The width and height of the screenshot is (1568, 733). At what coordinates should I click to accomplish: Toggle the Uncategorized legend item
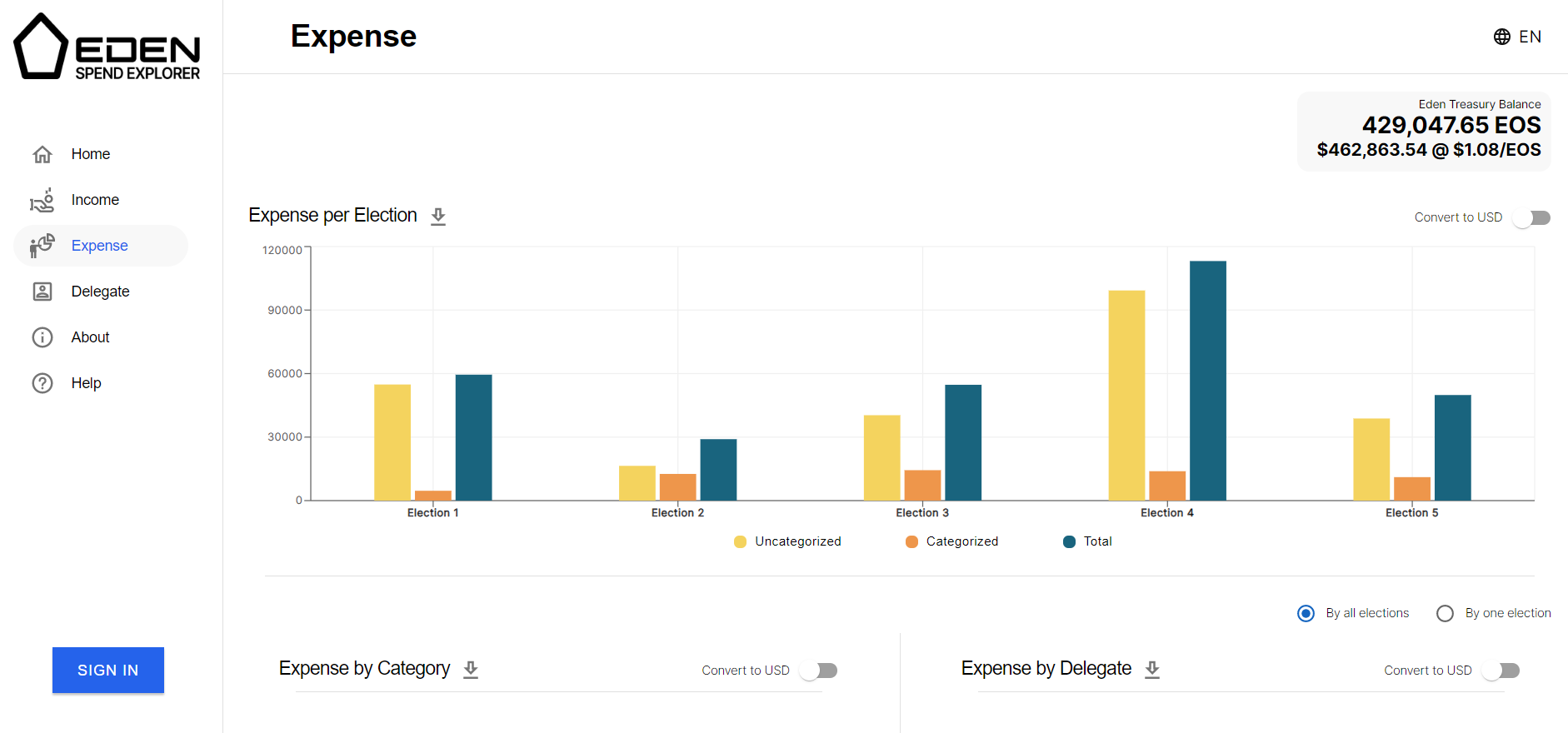[x=787, y=541]
